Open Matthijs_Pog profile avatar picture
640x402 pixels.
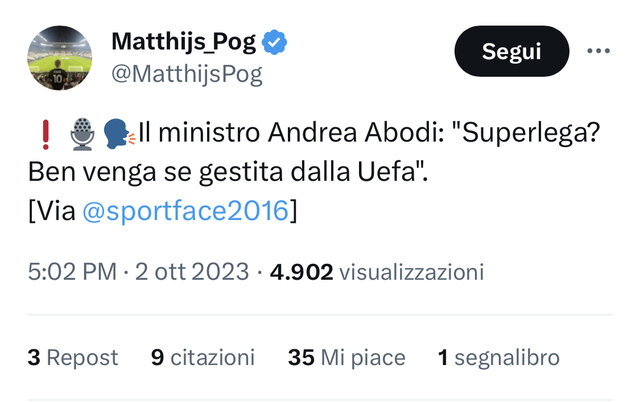[60, 58]
